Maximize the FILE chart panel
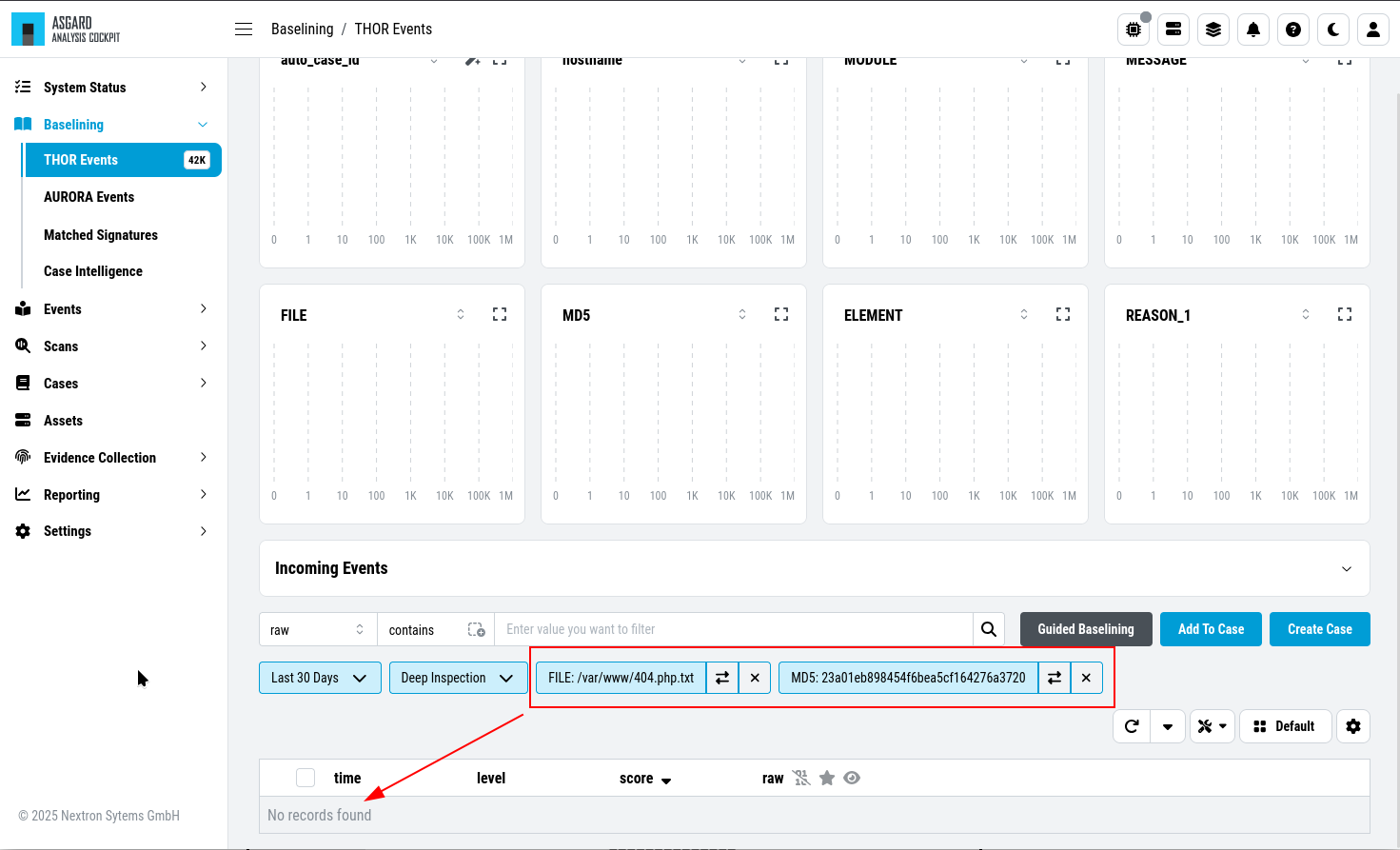Image resolution: width=1400 pixels, height=850 pixels. pos(500,314)
